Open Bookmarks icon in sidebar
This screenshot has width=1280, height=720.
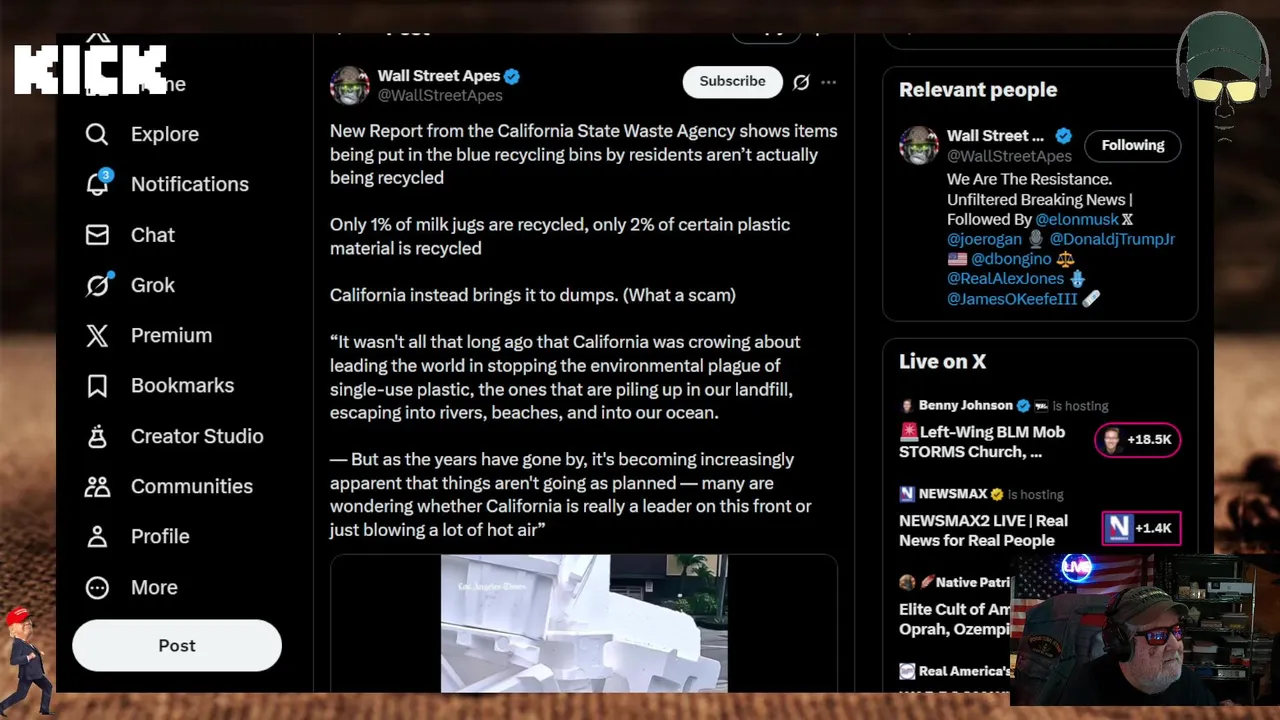click(97, 386)
